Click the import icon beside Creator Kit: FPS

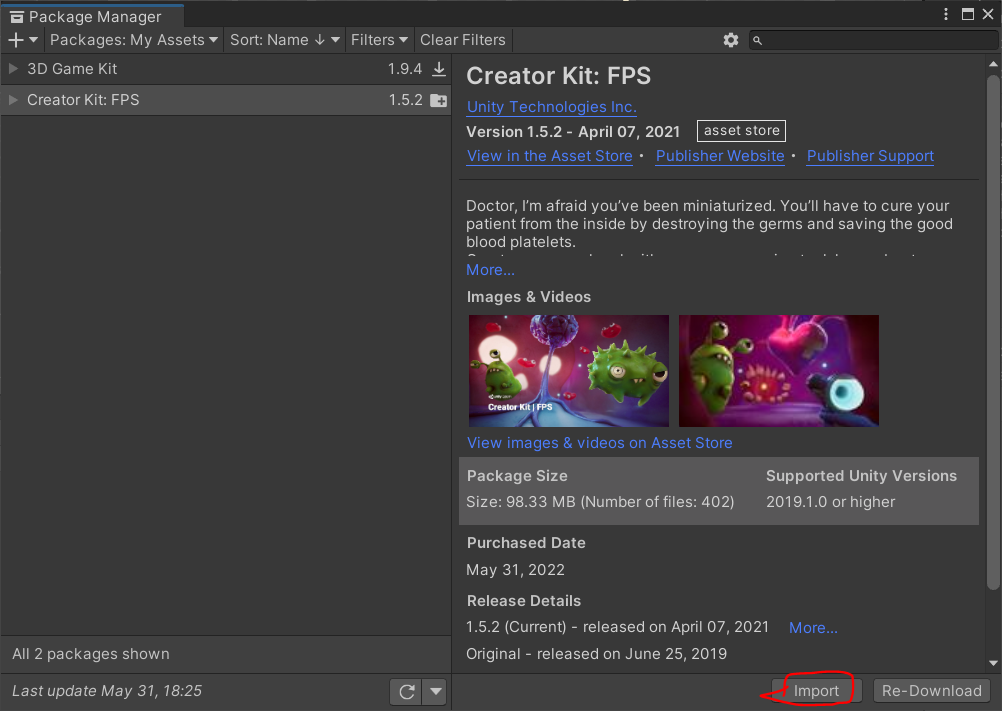click(438, 100)
